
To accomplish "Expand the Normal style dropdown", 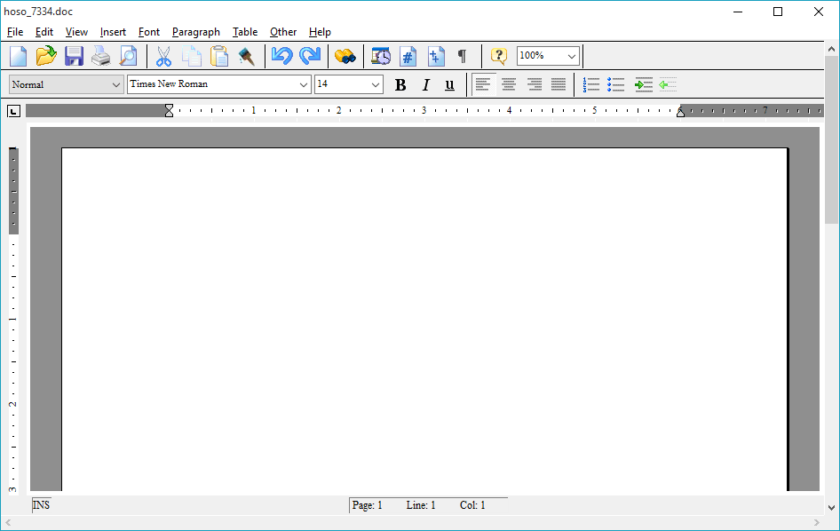I will click(x=115, y=85).
